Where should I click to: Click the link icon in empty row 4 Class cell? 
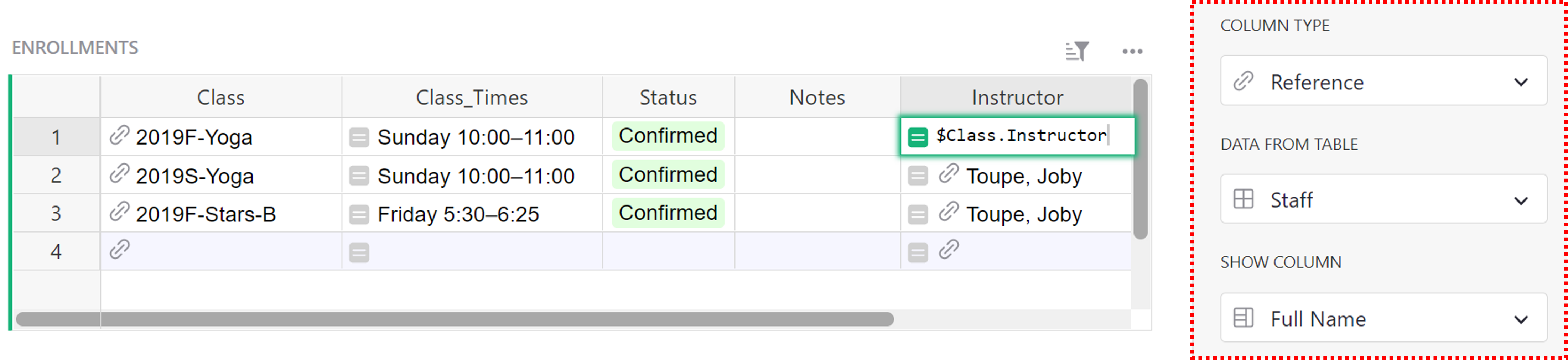(x=119, y=250)
